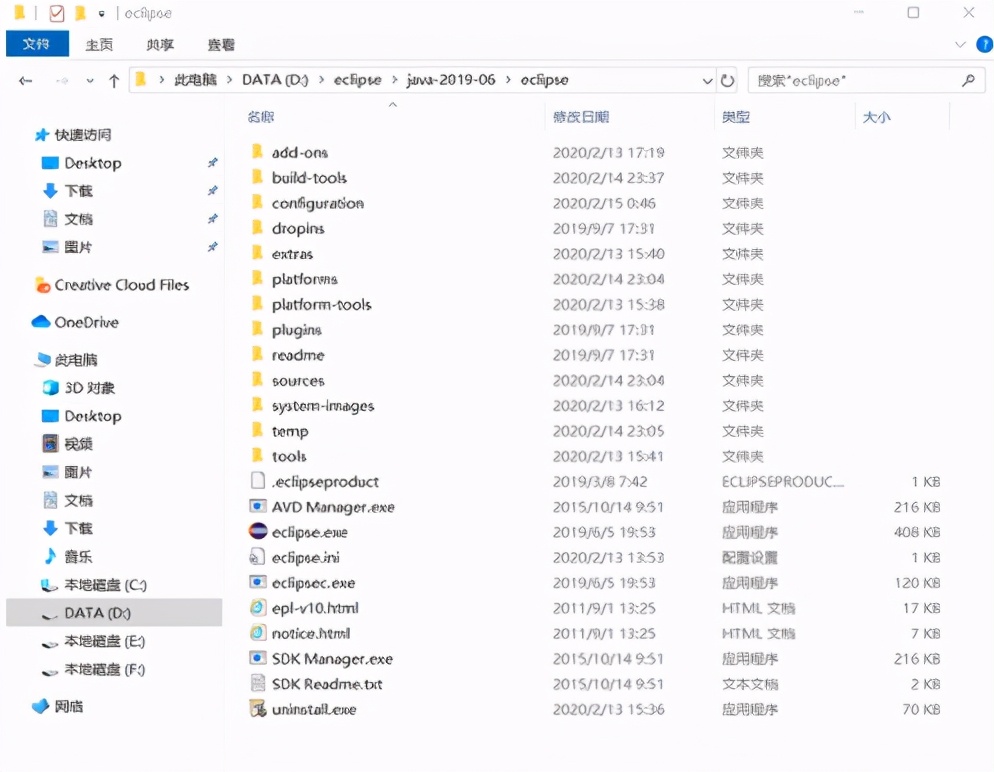
Task: Click the epl-v10.html file icon
Action: (x=257, y=608)
